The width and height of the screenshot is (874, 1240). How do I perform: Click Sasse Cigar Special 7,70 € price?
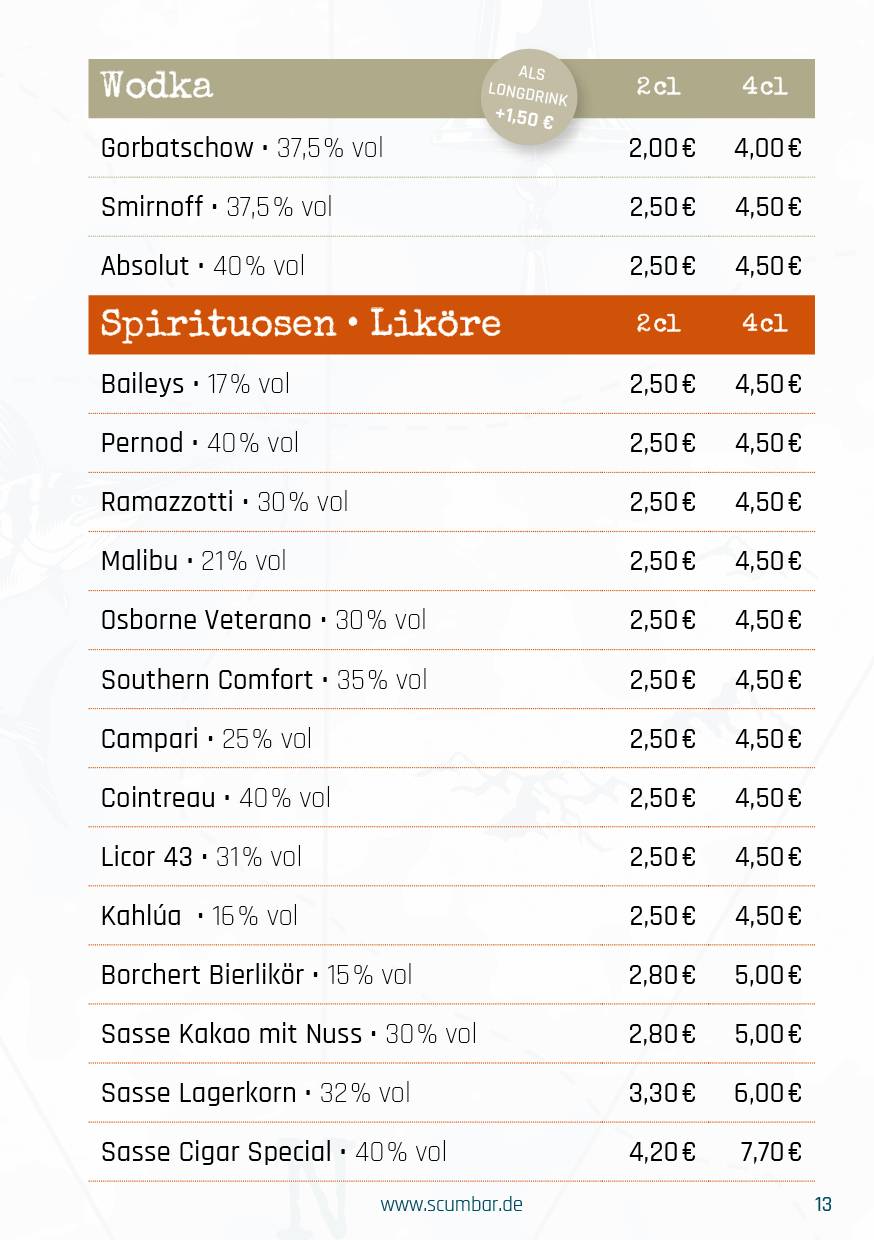(771, 1152)
